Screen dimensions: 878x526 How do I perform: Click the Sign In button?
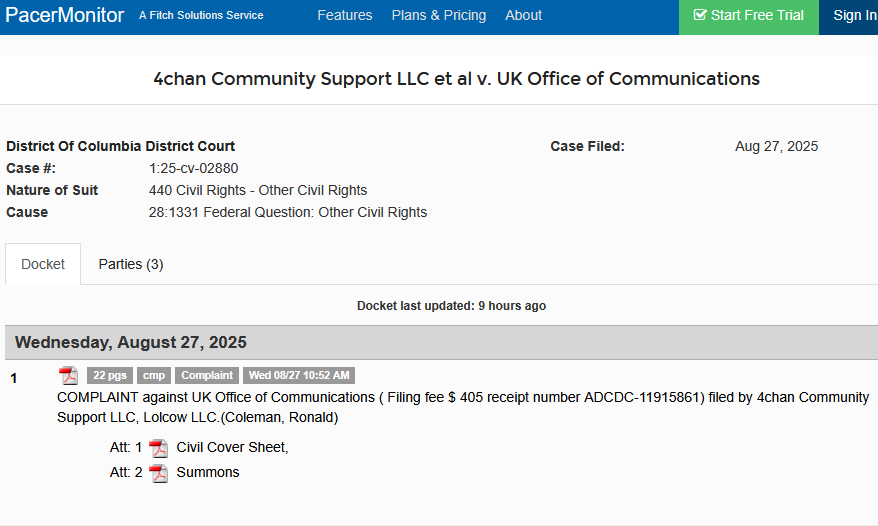[x=849, y=17]
